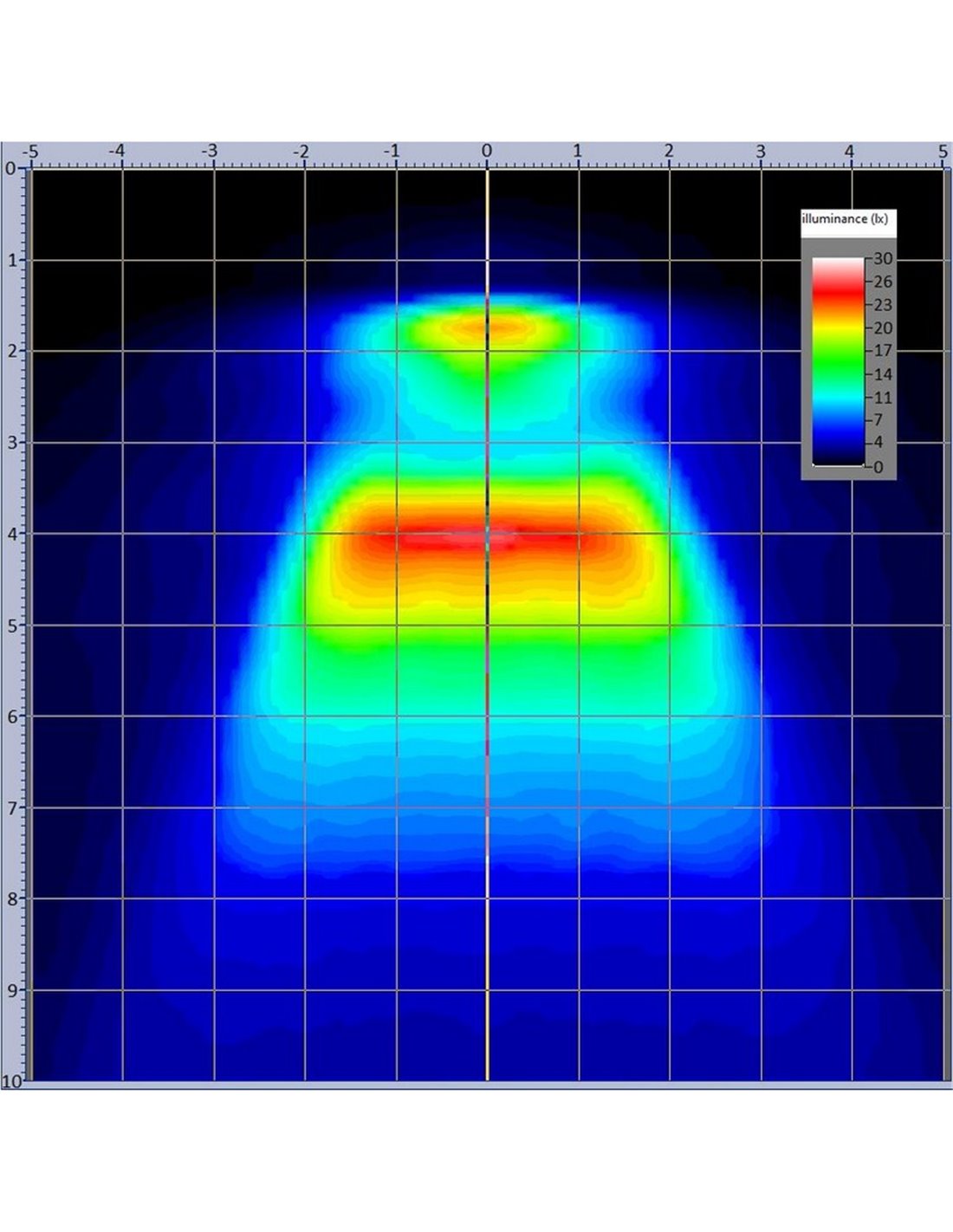
Task: Click the 0 label at legend bottom
Action: 878,468
